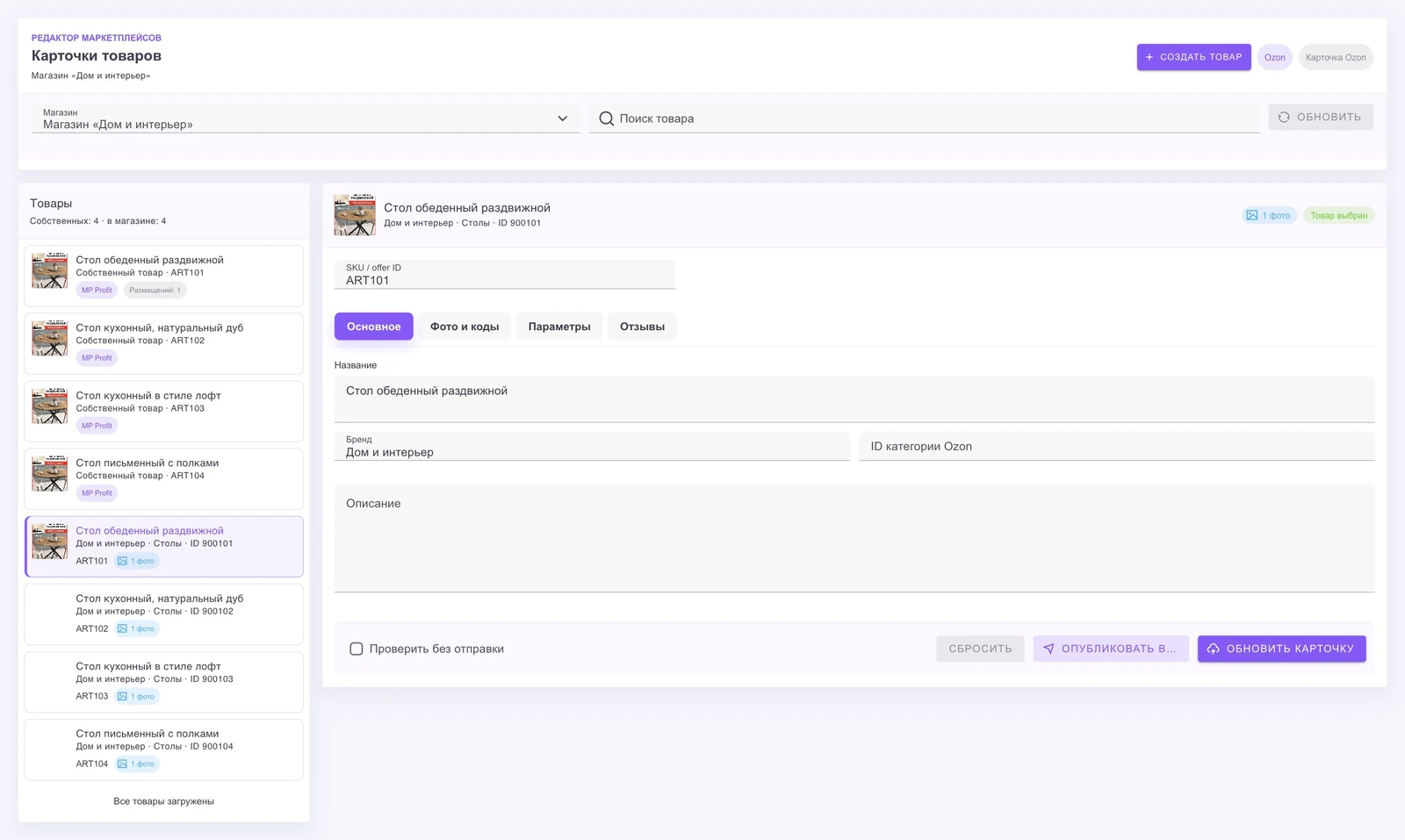Click the ID категории Ozon field

pyautogui.click(x=1117, y=446)
